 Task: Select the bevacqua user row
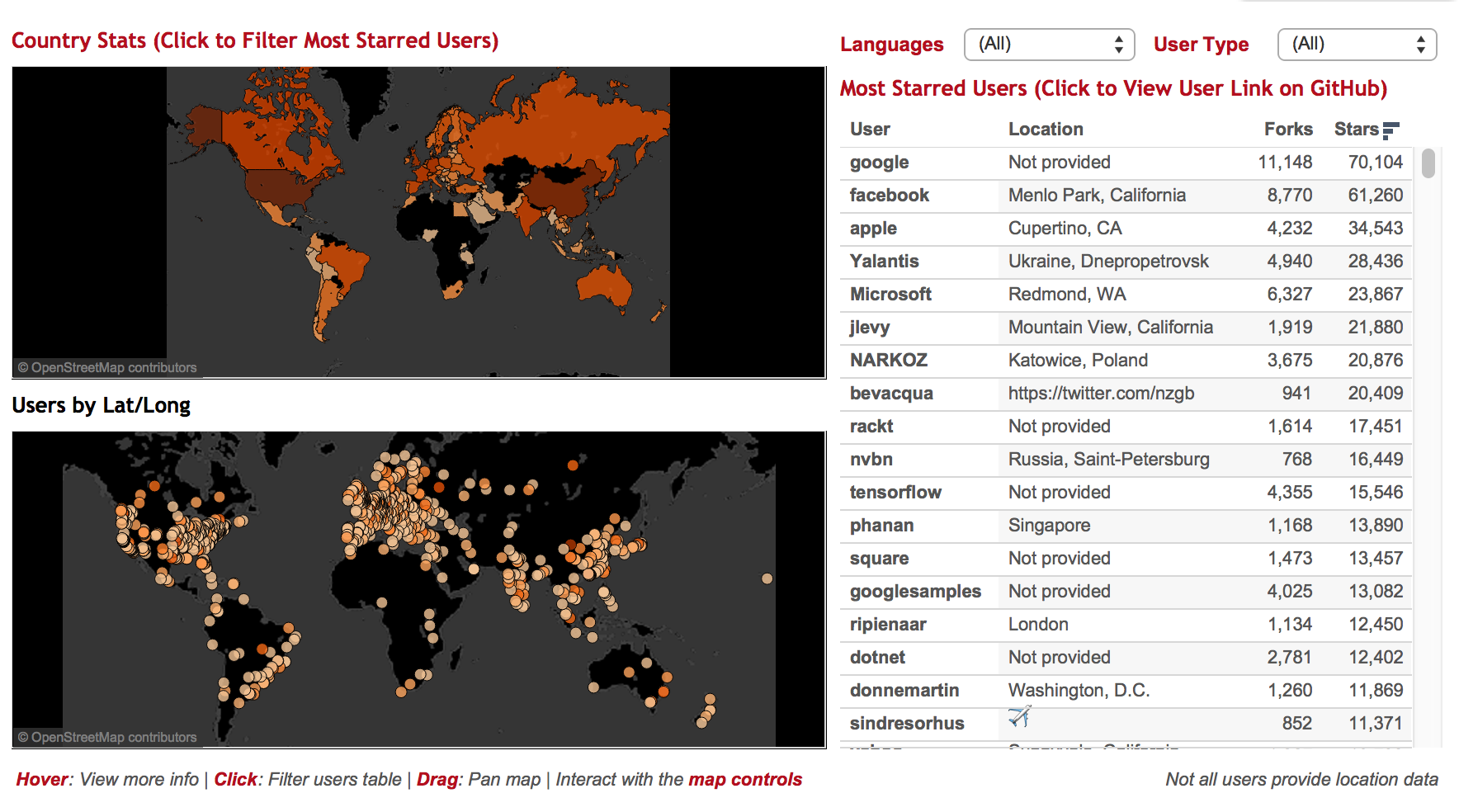click(1126, 394)
